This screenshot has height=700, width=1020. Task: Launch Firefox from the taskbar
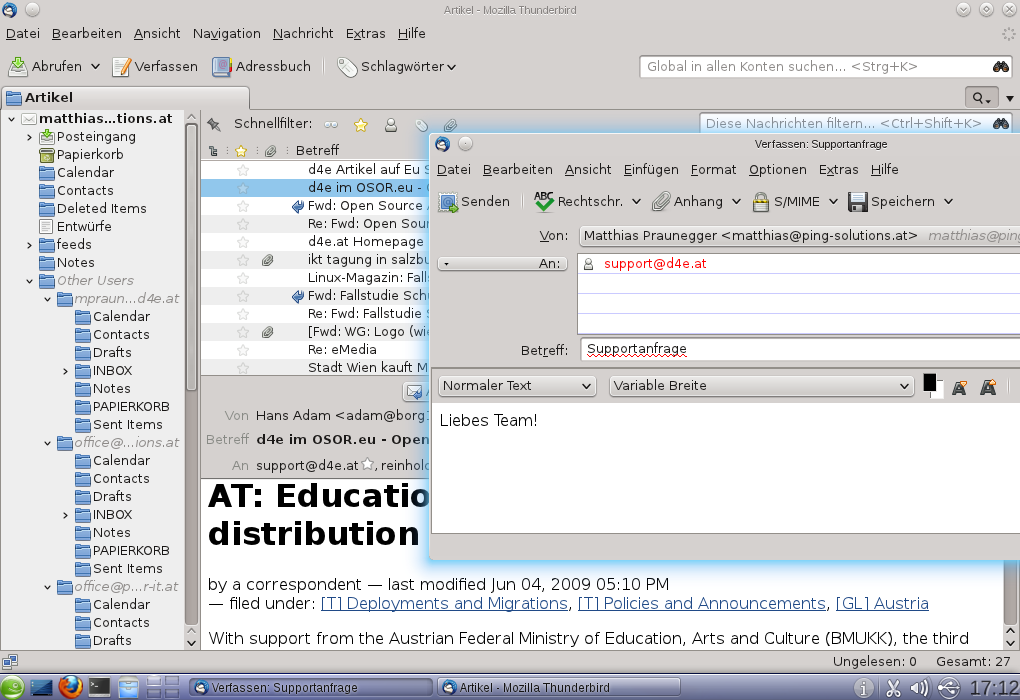70,687
